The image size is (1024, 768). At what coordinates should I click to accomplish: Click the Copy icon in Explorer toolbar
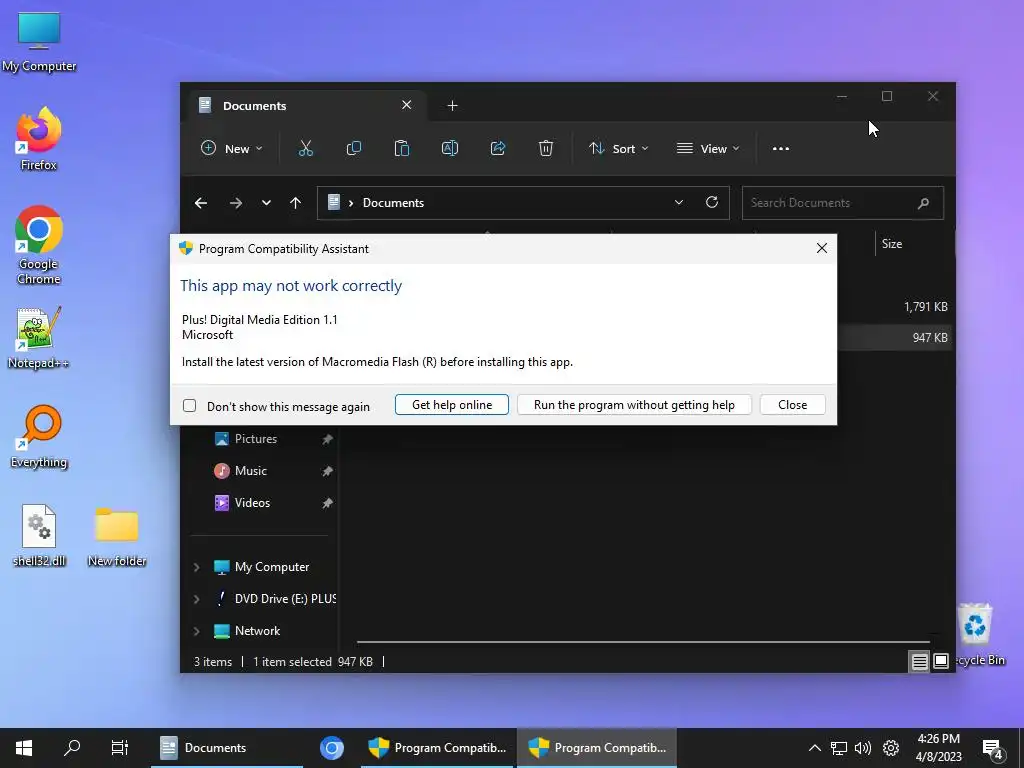(x=353, y=148)
